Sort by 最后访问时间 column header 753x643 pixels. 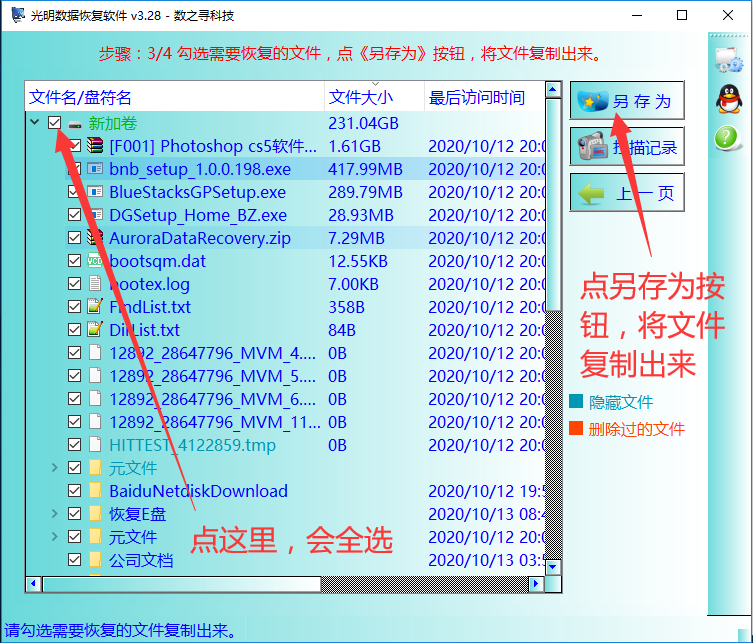[485, 97]
